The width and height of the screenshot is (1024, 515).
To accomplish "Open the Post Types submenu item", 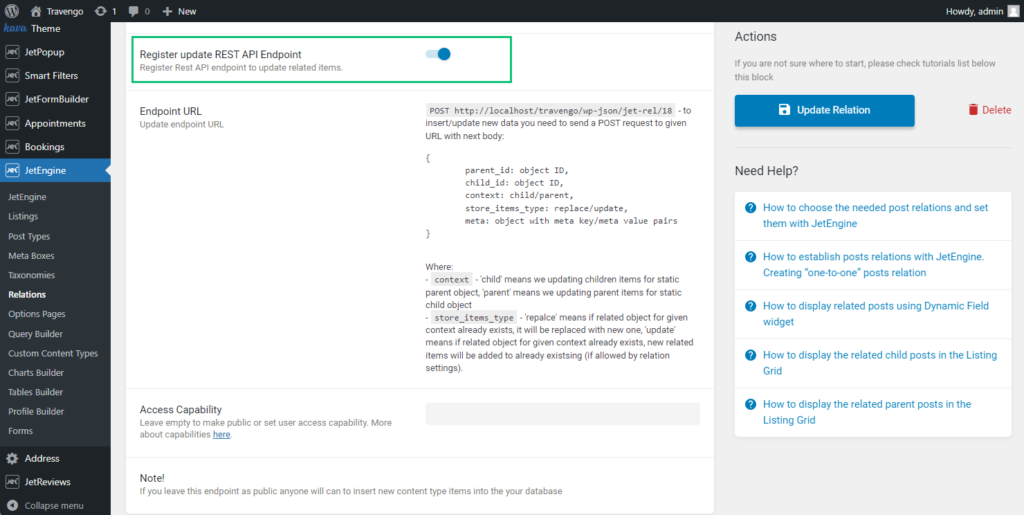I will [x=29, y=236].
